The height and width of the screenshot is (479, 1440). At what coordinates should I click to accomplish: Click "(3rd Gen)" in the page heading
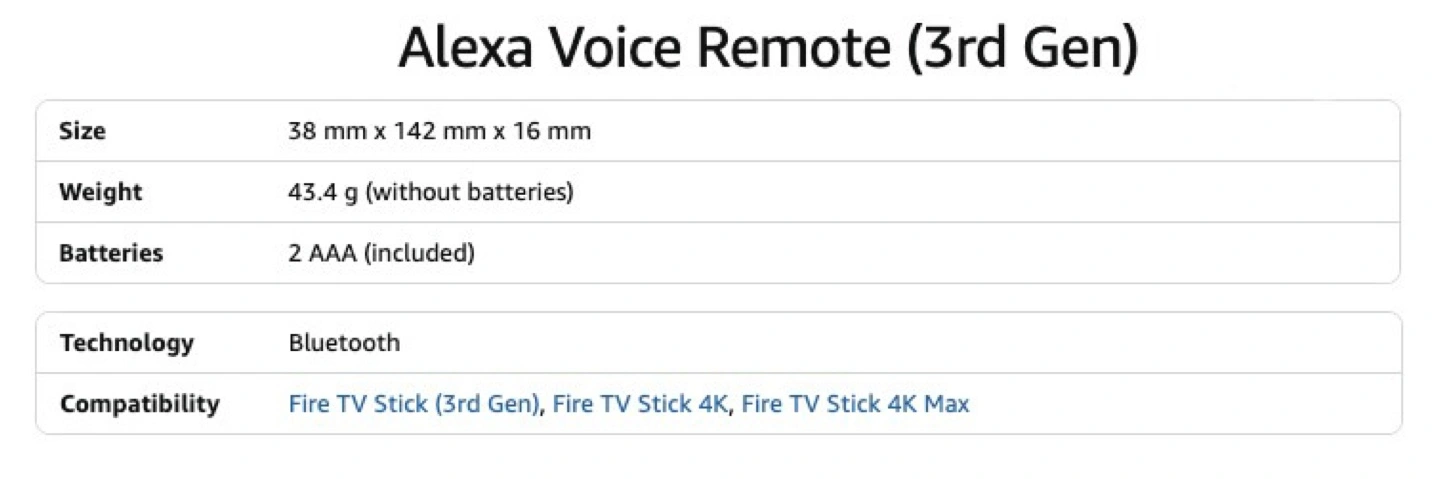(1022, 48)
